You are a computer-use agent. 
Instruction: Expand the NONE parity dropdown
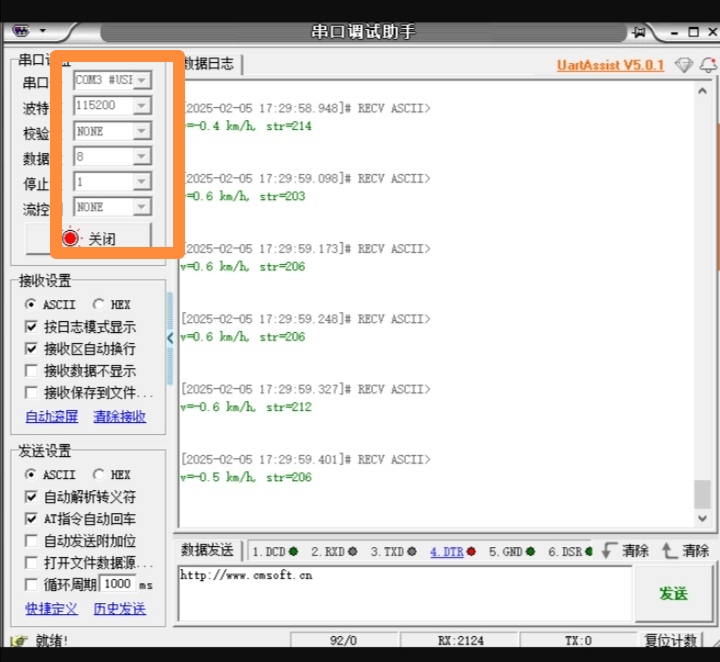pos(142,131)
